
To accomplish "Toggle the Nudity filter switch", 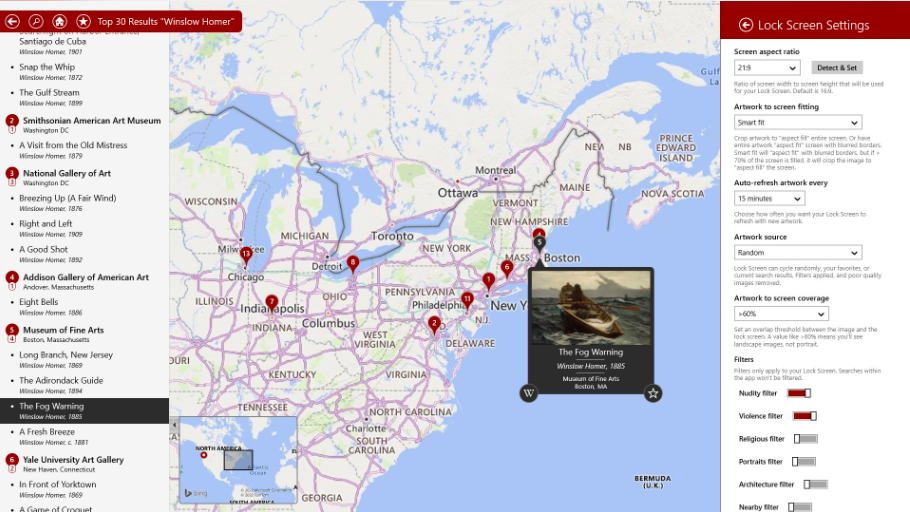I will 799,393.
